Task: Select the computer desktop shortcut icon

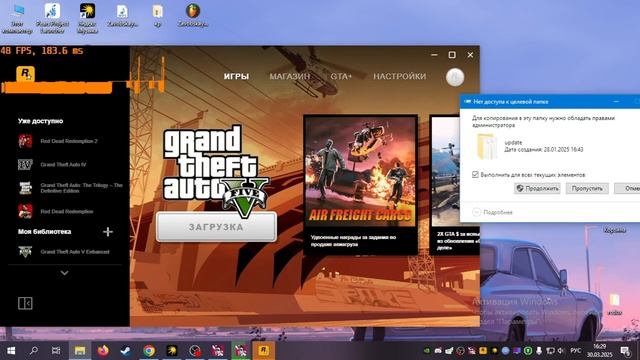Action: 17,18
